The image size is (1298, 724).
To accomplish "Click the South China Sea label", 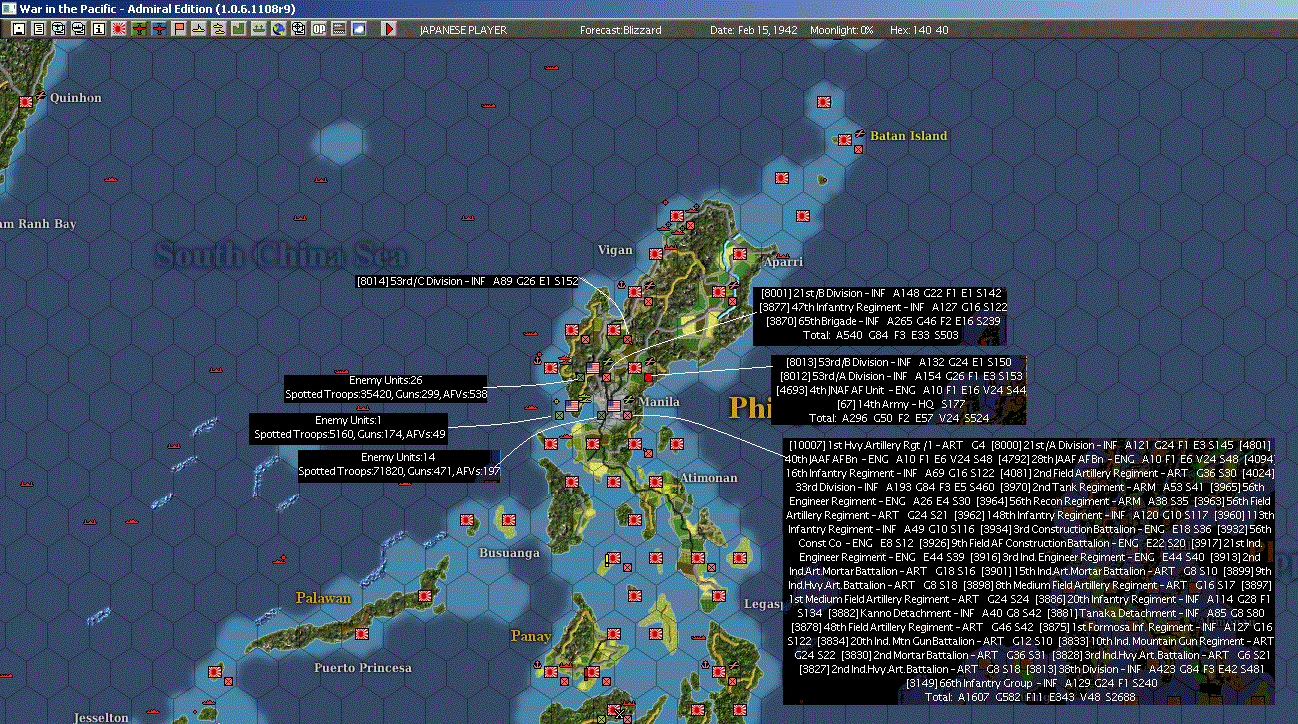I will (283, 254).
